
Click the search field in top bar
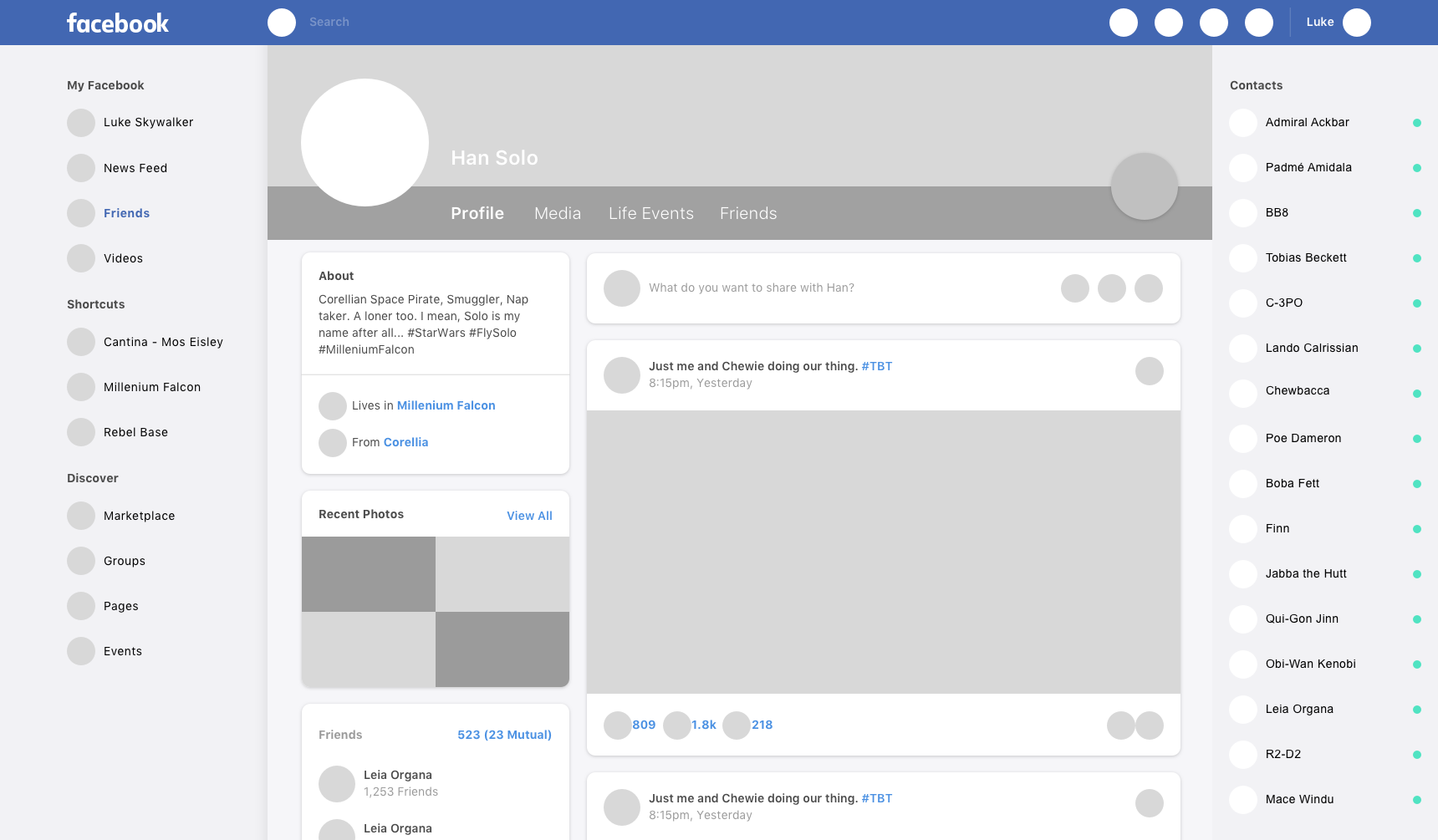click(329, 23)
